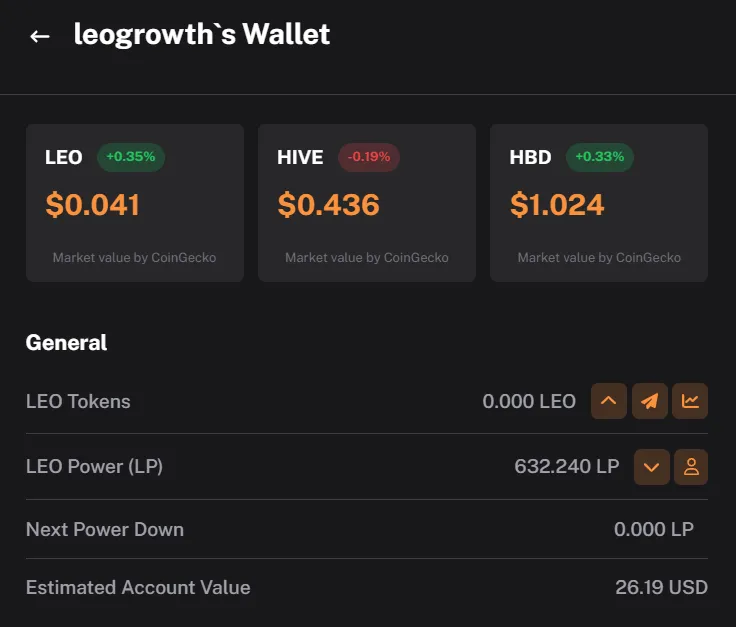This screenshot has height=627, width=736.
Task: Click the 632.240 LP balance value
Action: pyautogui.click(x=567, y=466)
